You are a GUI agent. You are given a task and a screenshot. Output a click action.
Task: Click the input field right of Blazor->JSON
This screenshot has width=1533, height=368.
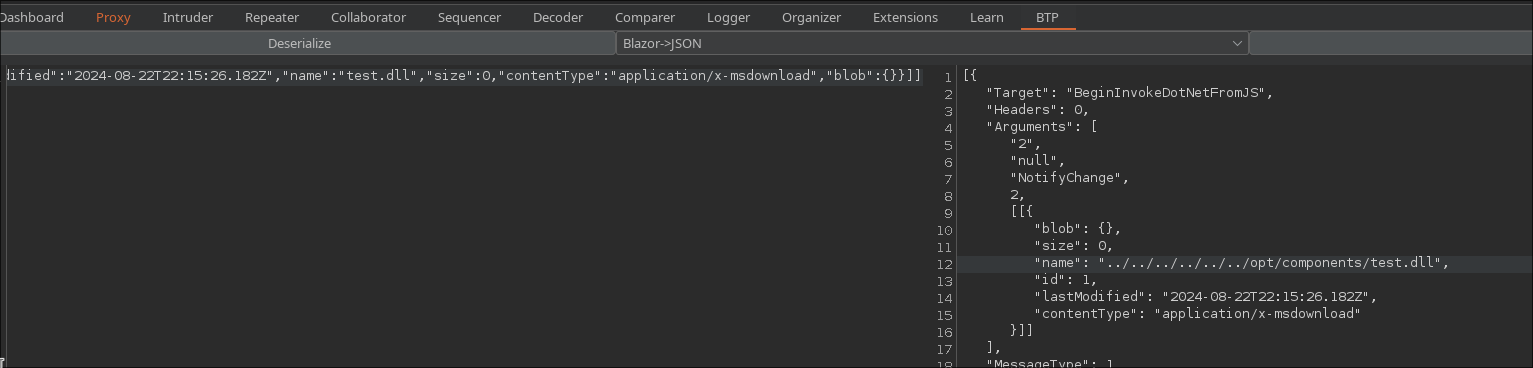click(x=1390, y=44)
